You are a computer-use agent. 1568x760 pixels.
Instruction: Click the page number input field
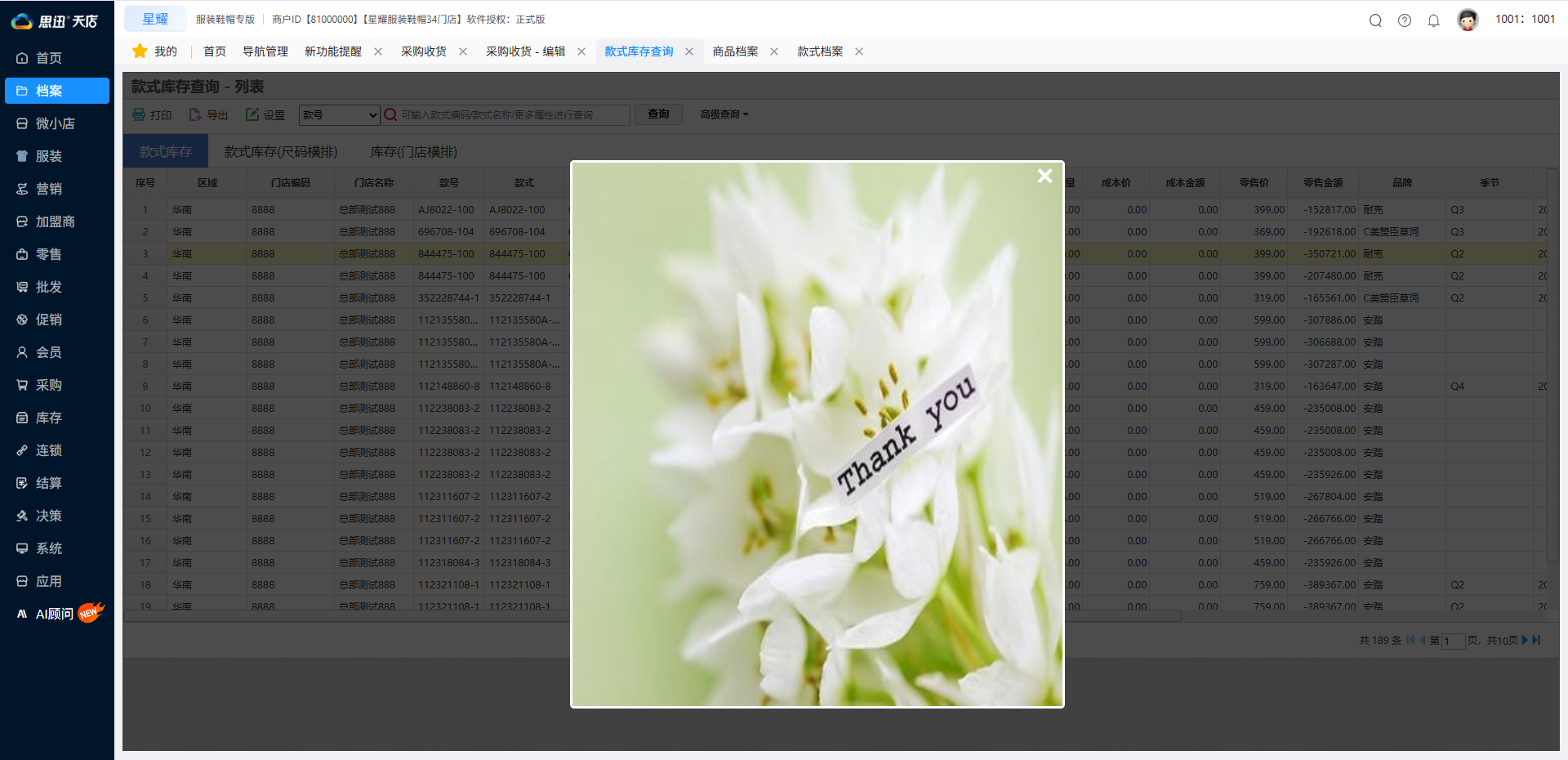pyautogui.click(x=1453, y=641)
